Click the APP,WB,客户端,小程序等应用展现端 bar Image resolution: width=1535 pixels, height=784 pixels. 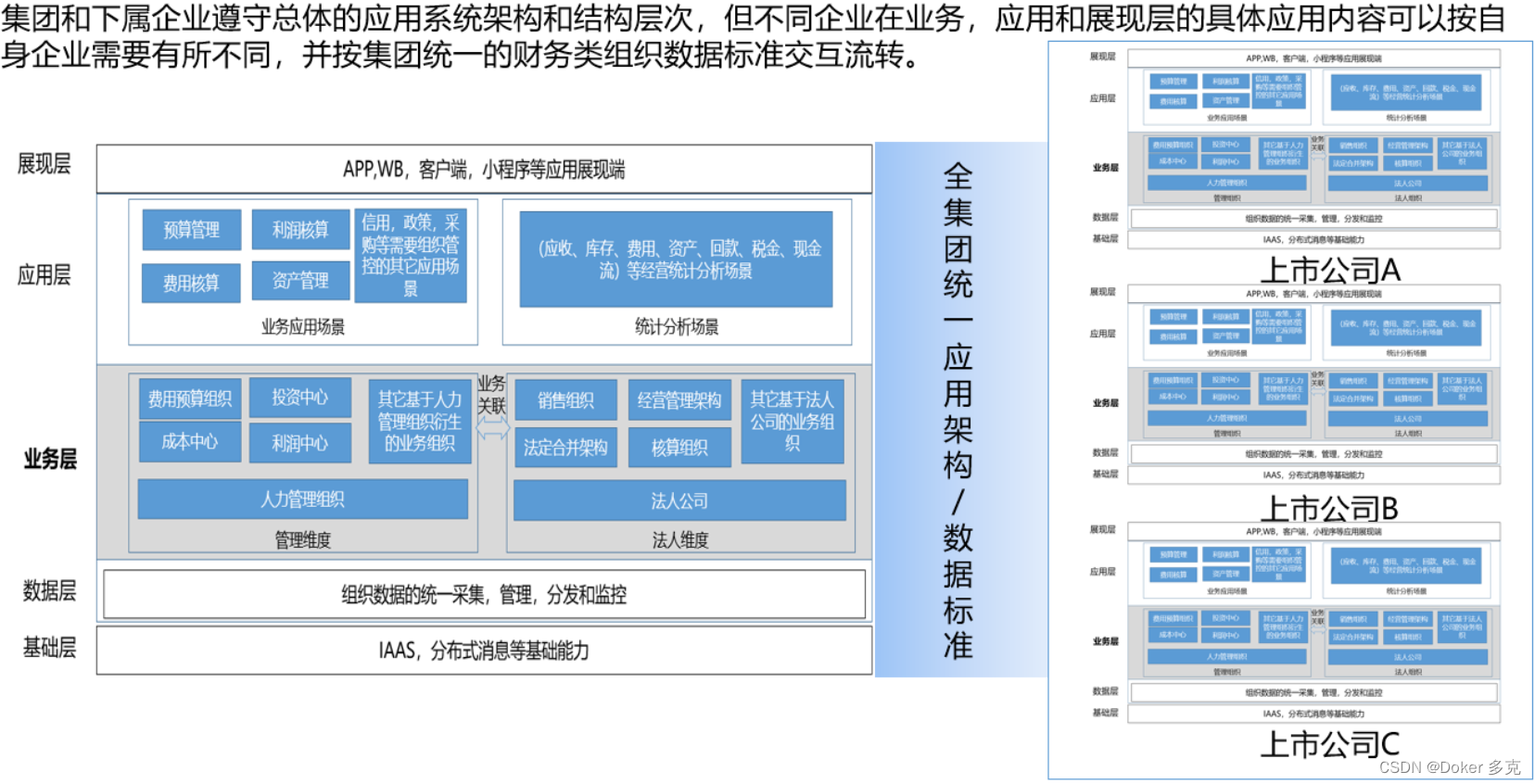click(x=484, y=170)
